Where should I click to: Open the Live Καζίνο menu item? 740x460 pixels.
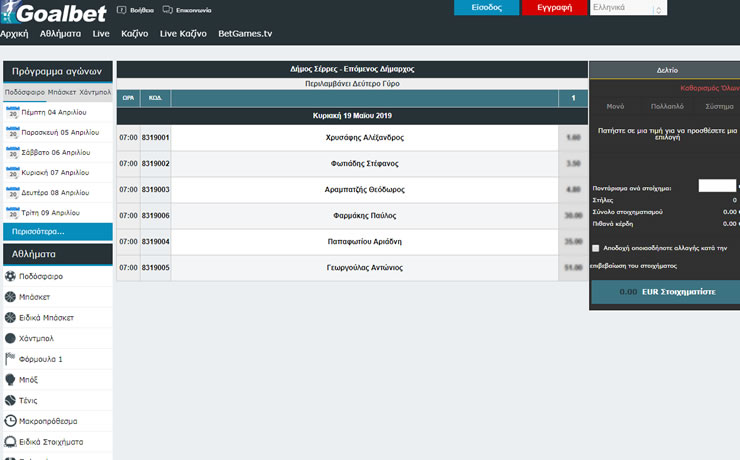tap(183, 33)
